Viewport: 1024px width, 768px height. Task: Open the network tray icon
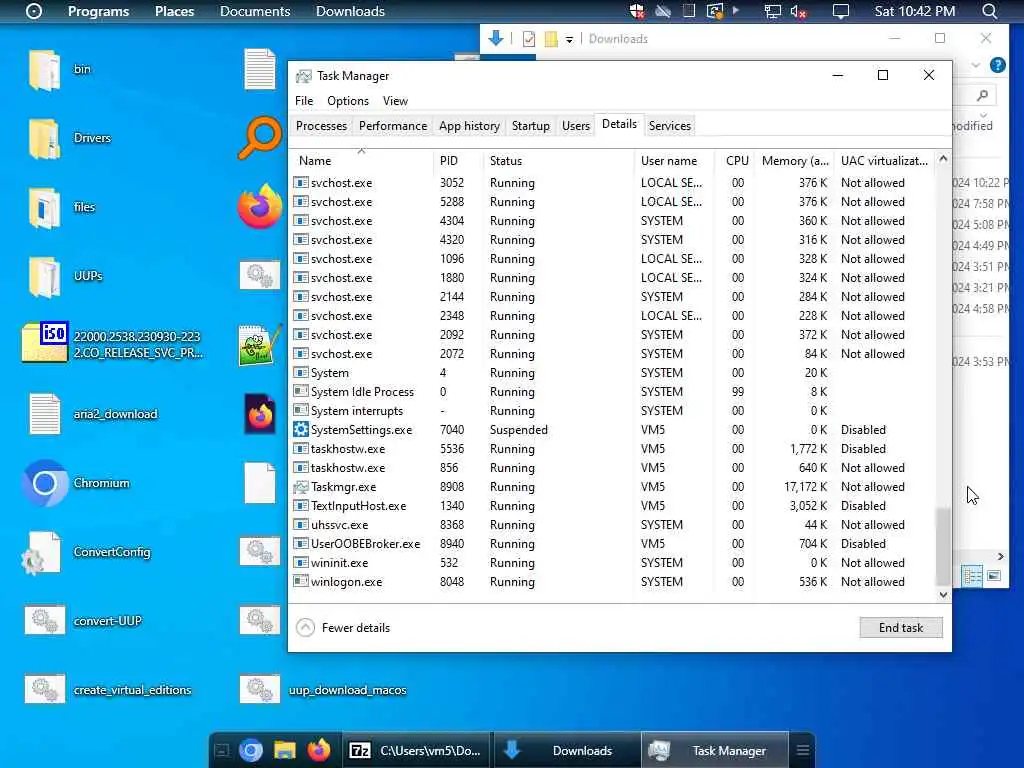tap(773, 11)
